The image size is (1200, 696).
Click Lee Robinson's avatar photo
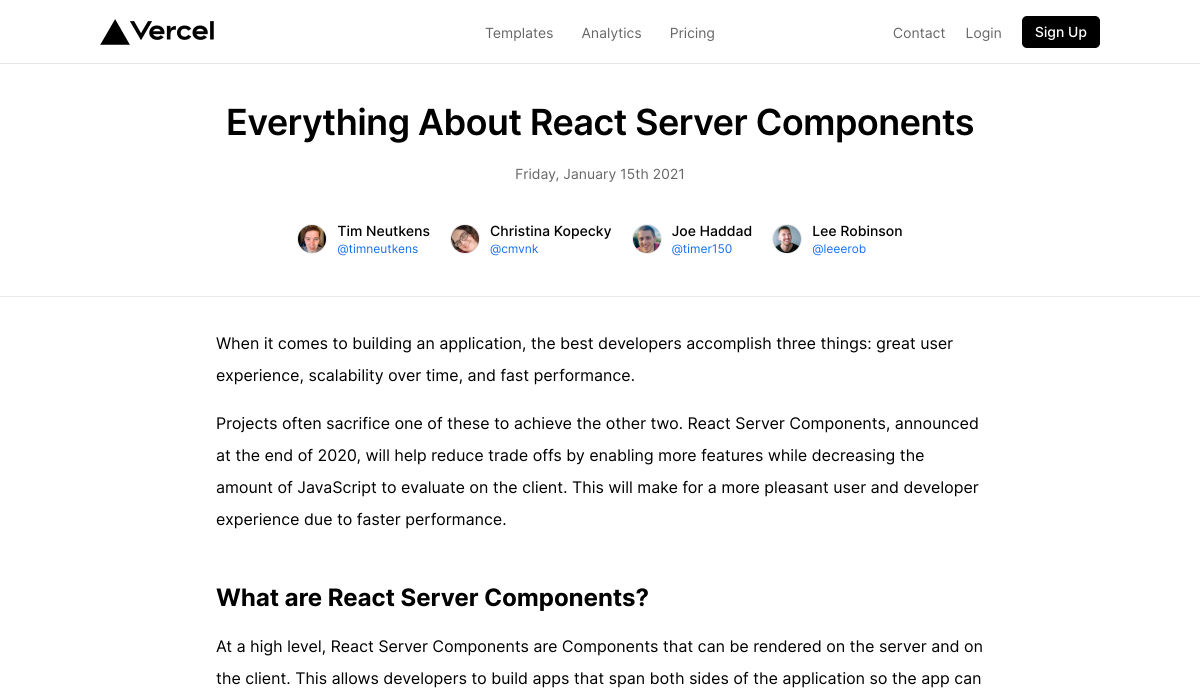(x=787, y=239)
